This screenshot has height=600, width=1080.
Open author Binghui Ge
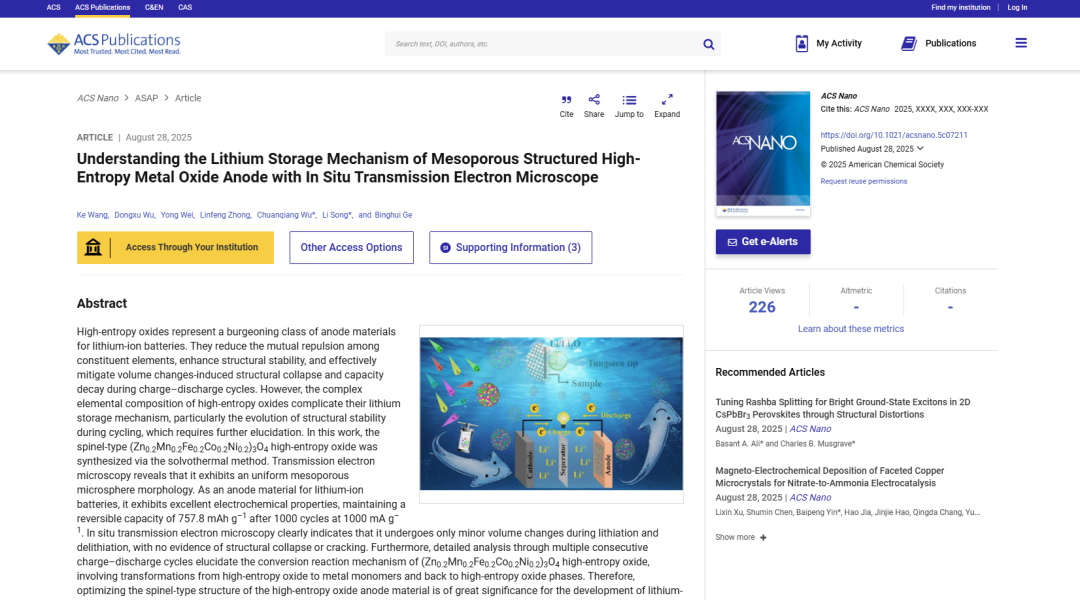point(393,215)
